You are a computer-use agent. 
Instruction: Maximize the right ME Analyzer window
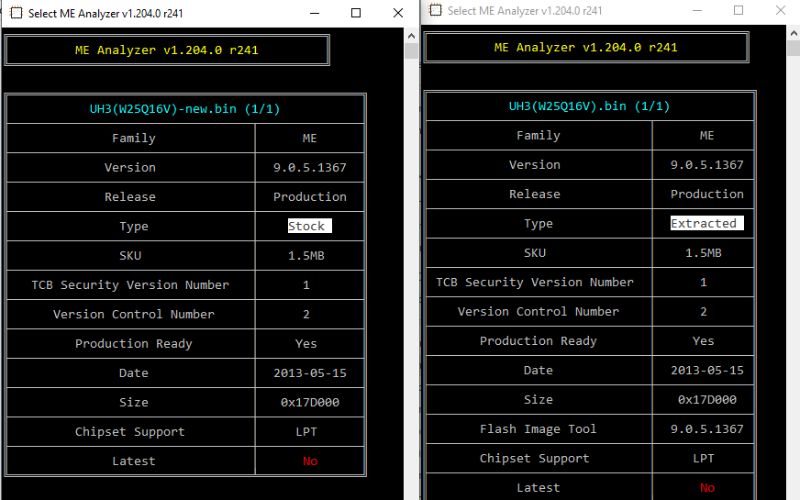(x=738, y=10)
